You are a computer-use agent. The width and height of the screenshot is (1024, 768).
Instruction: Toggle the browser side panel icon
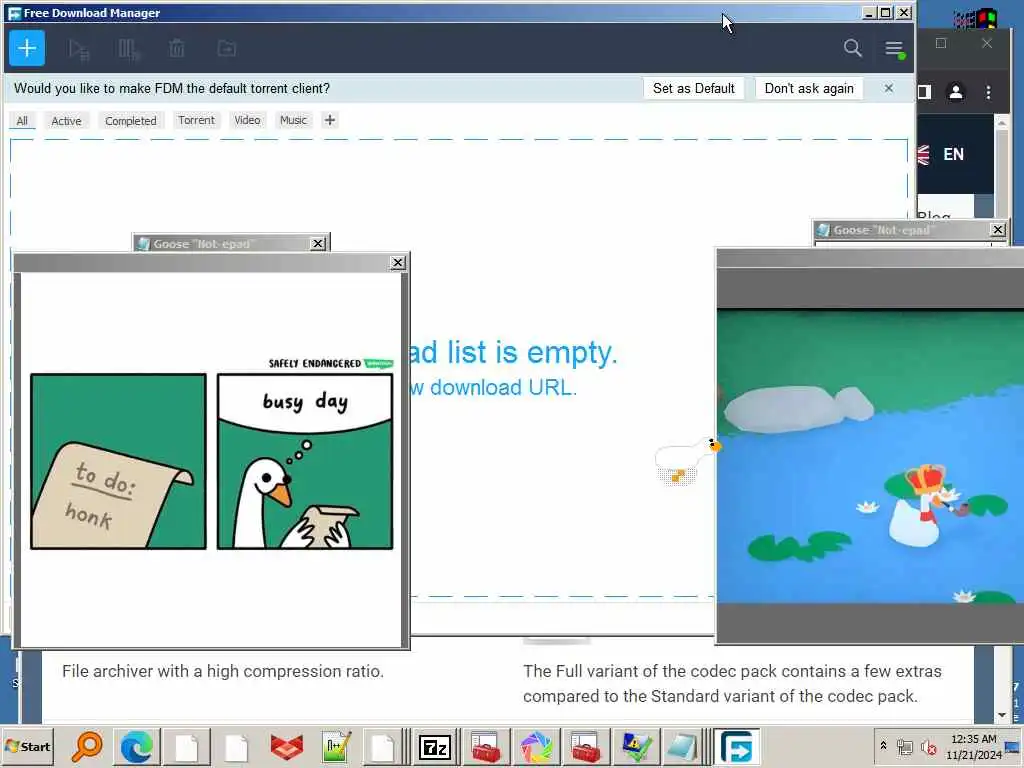pyautogui.click(x=924, y=92)
